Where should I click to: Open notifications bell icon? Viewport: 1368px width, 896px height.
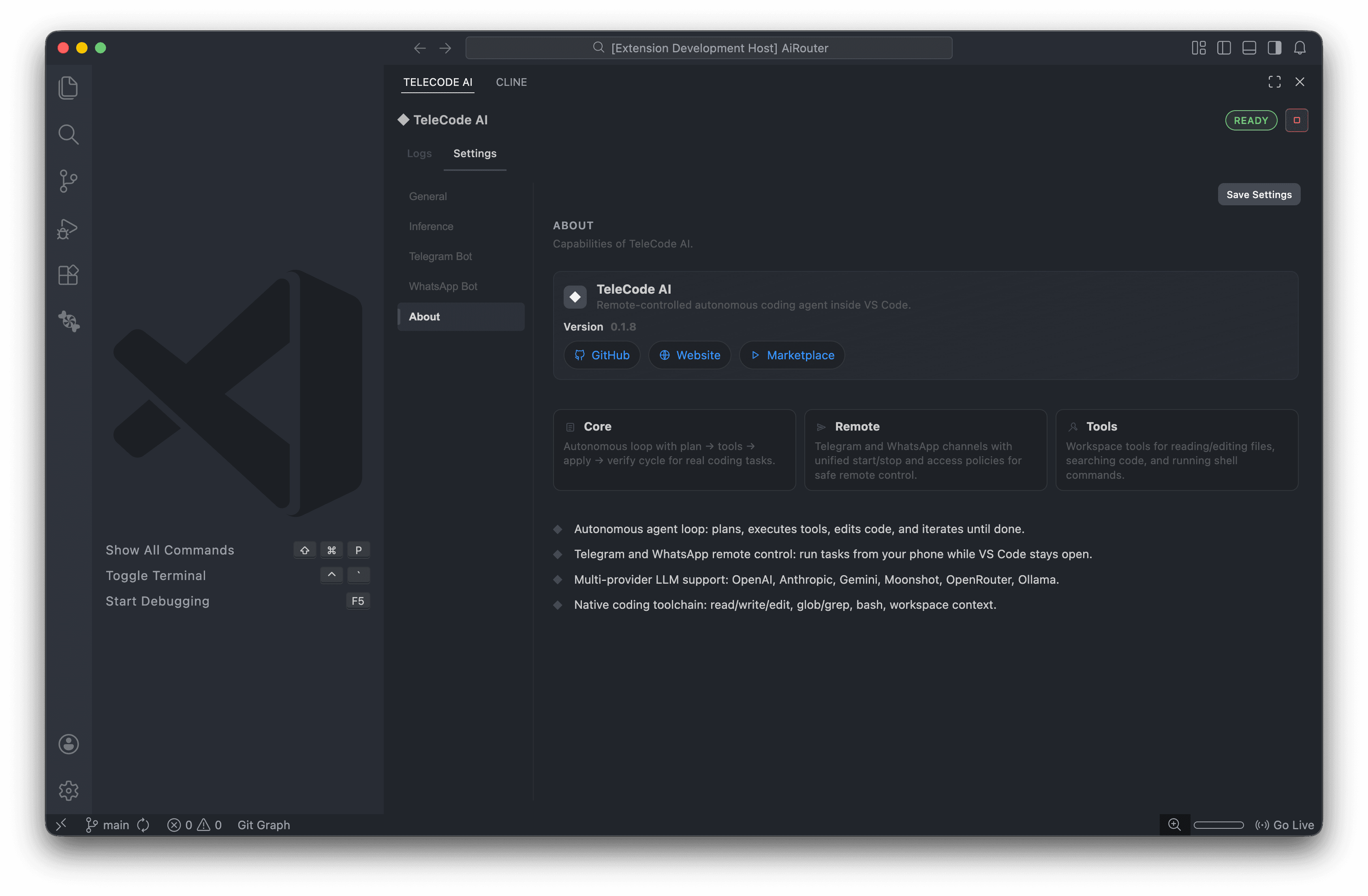1300,48
